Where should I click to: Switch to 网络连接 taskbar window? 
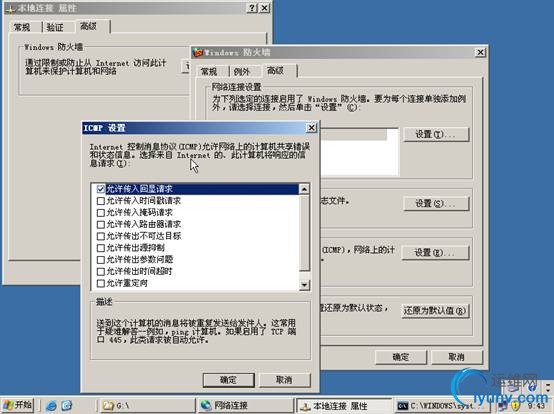[x=245, y=406]
